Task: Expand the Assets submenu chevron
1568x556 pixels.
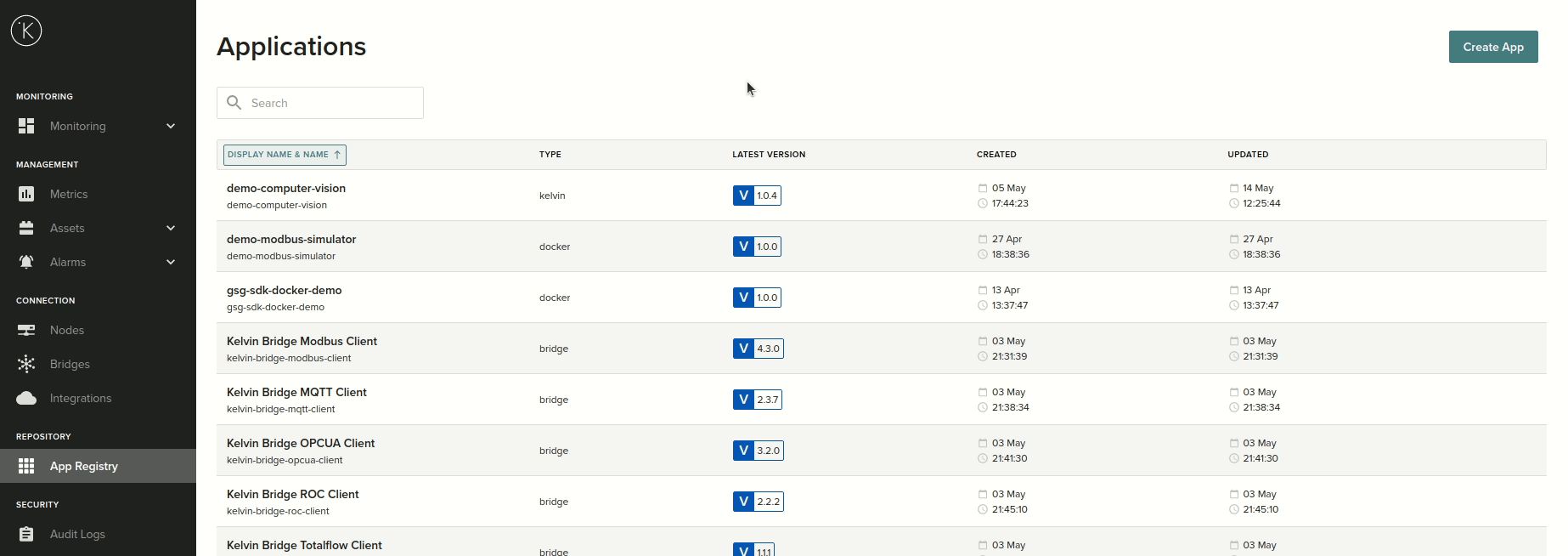Action: (x=171, y=228)
